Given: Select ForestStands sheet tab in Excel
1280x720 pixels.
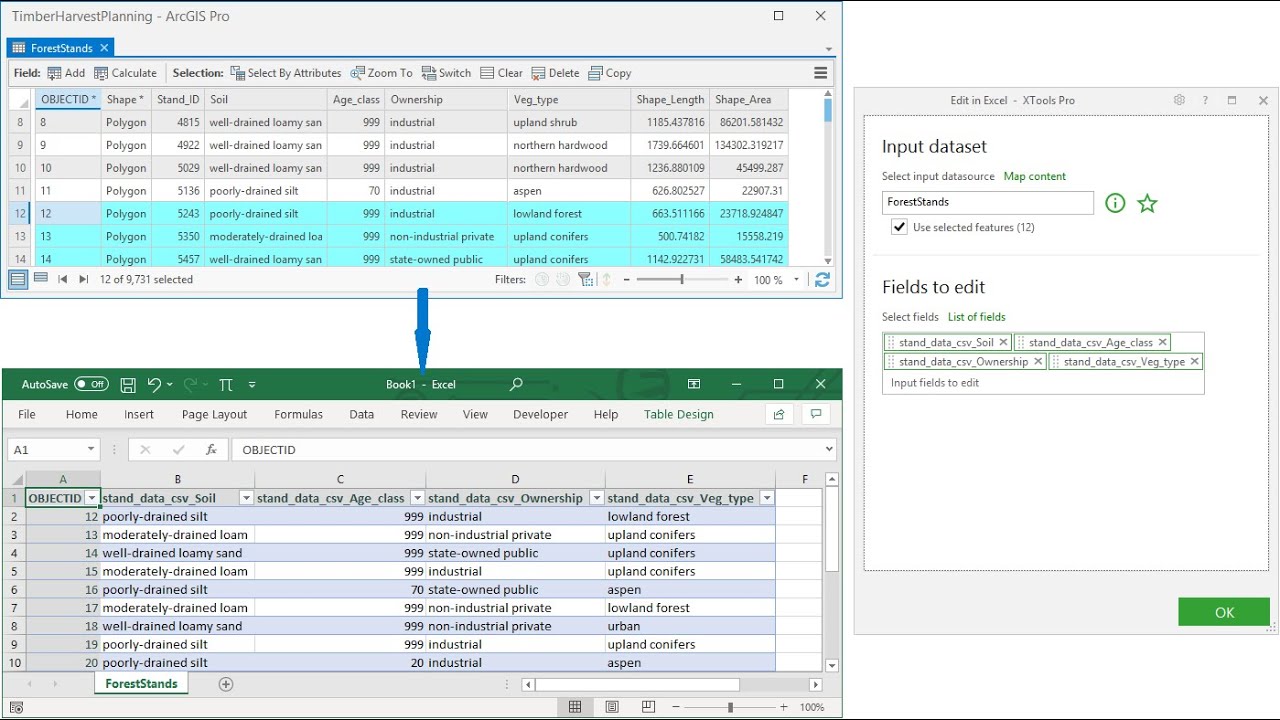Looking at the screenshot, I should click(x=141, y=684).
